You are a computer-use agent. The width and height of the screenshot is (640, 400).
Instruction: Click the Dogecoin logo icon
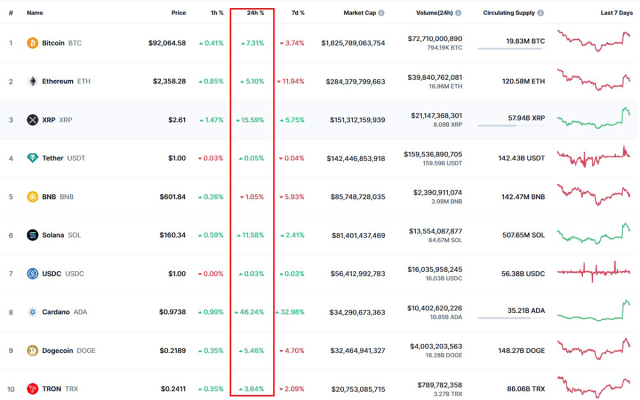[32, 350]
